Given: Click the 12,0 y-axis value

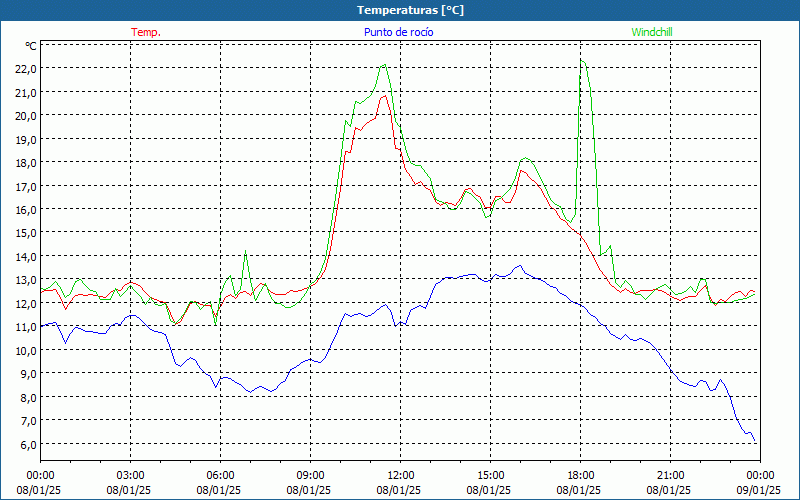Looking at the screenshot, I should pyautogui.click(x=26, y=303).
